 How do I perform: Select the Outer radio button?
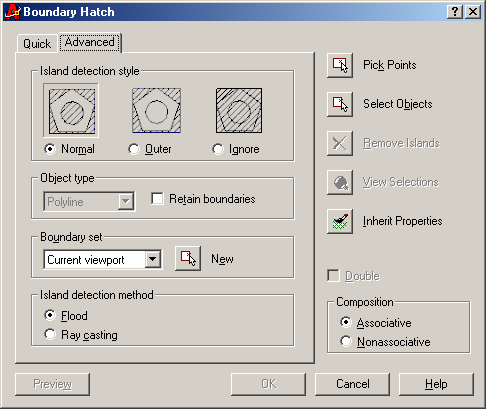[134, 149]
